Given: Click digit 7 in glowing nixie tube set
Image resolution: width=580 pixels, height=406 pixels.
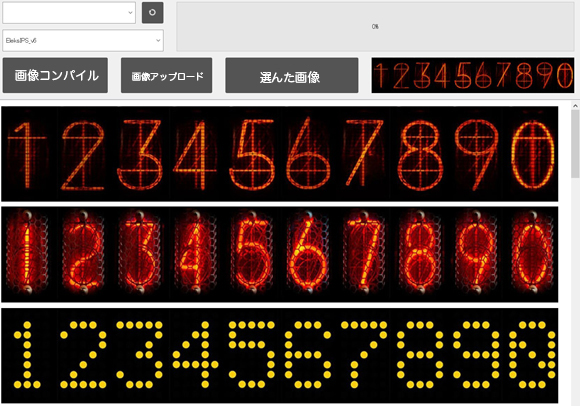Looking at the screenshot, I should [365, 254].
